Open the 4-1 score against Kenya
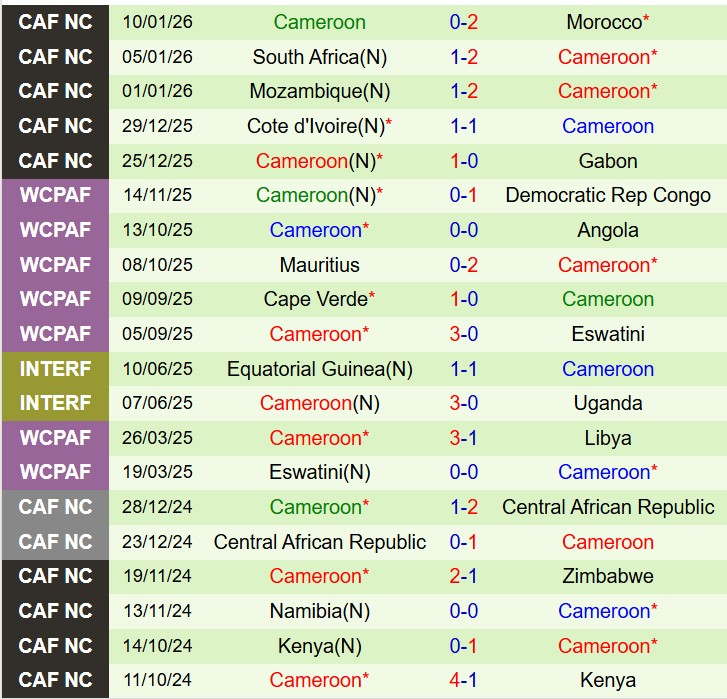The height and width of the screenshot is (699, 727). pyautogui.click(x=463, y=680)
